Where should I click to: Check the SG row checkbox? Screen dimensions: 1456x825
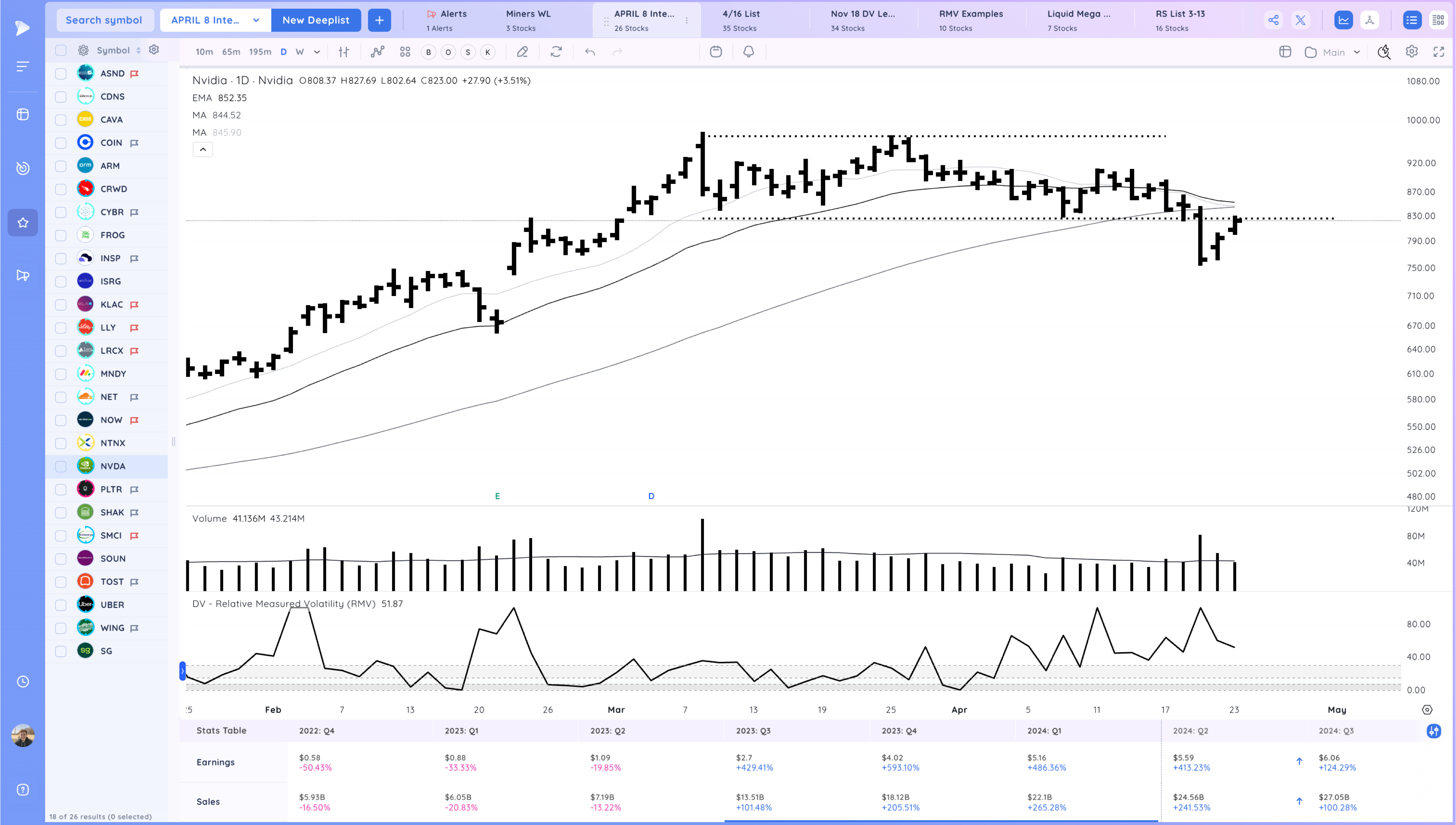click(60, 652)
